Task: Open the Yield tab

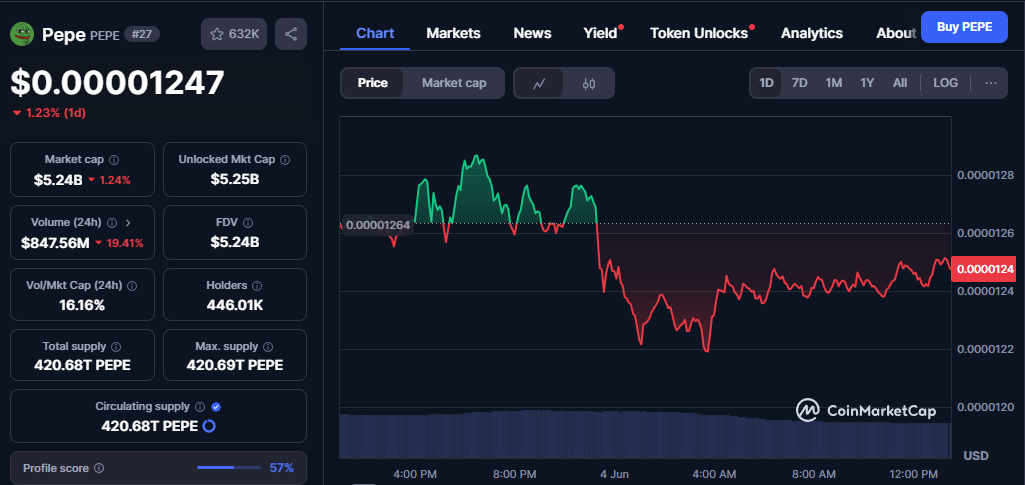Action: (x=600, y=33)
